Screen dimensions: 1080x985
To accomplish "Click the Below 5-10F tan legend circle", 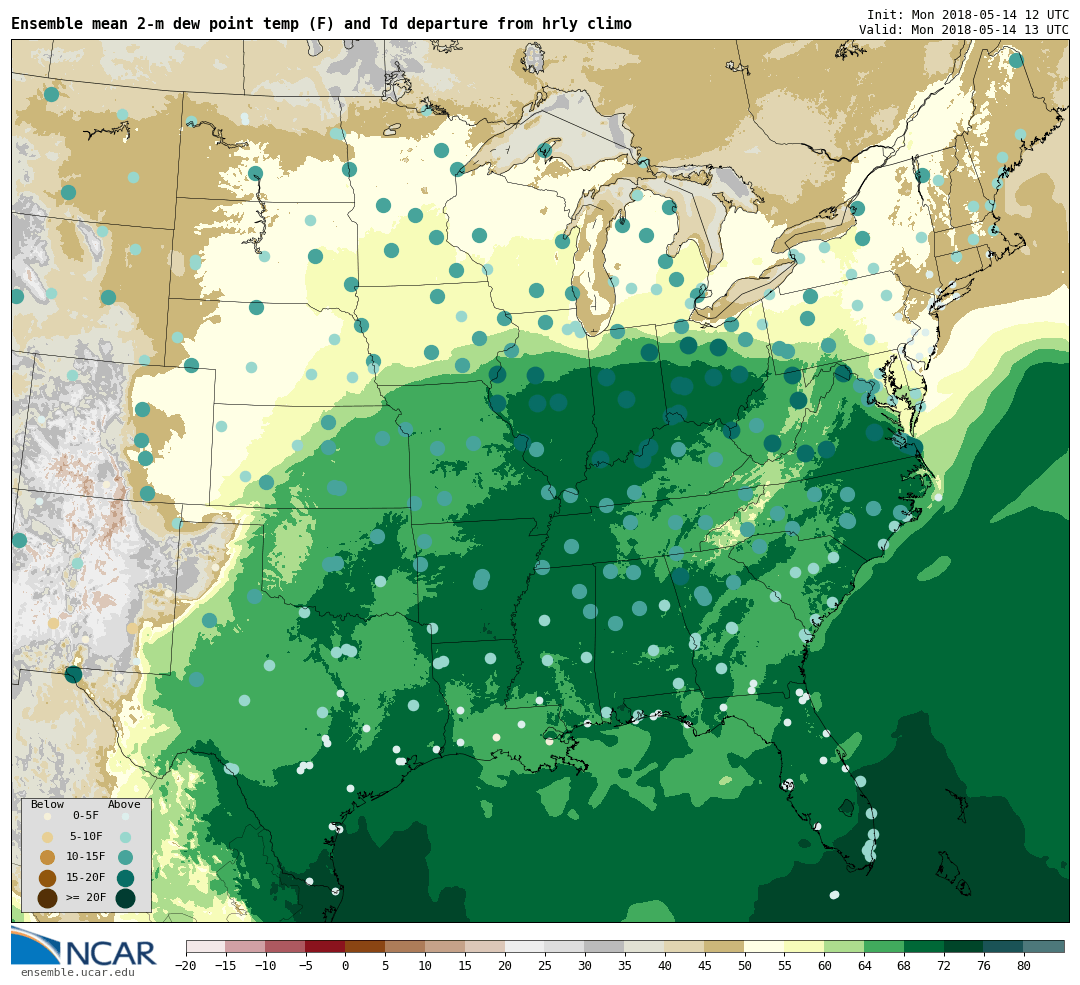I will pyautogui.click(x=48, y=837).
